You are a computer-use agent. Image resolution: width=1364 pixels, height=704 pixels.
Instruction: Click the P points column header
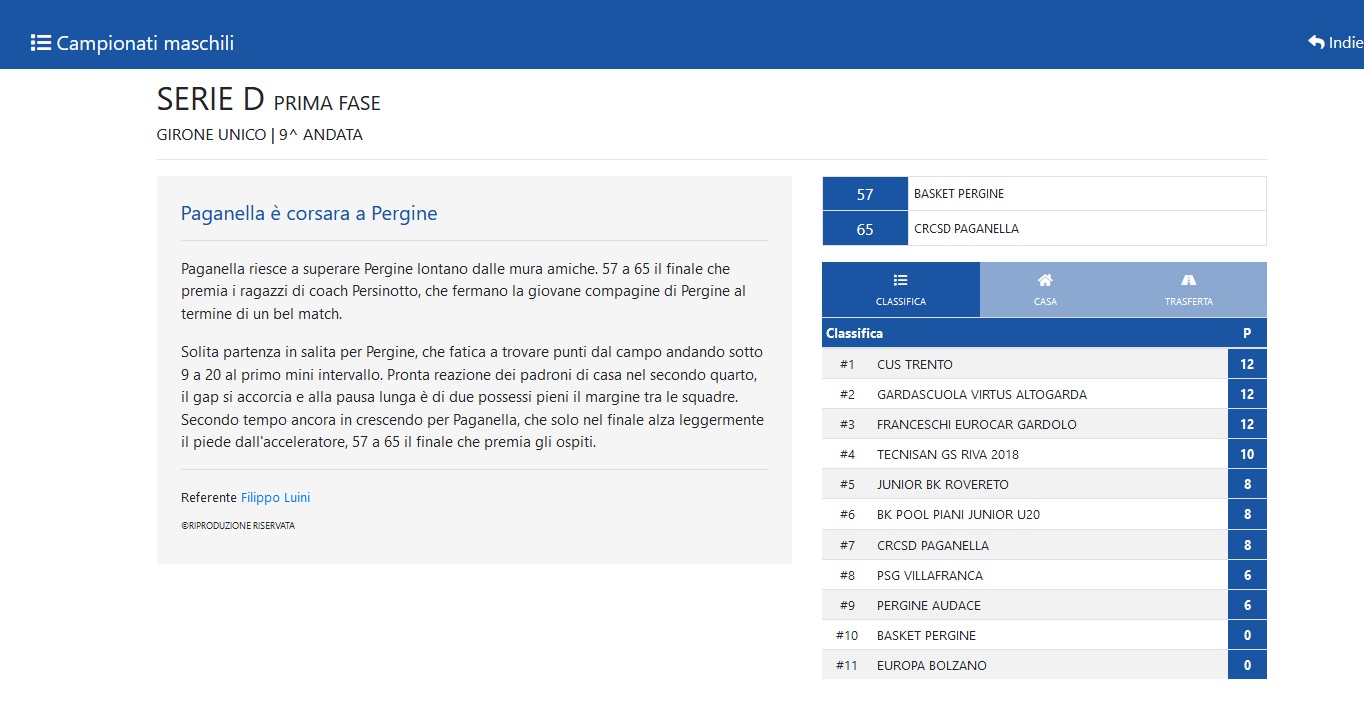pos(1247,333)
